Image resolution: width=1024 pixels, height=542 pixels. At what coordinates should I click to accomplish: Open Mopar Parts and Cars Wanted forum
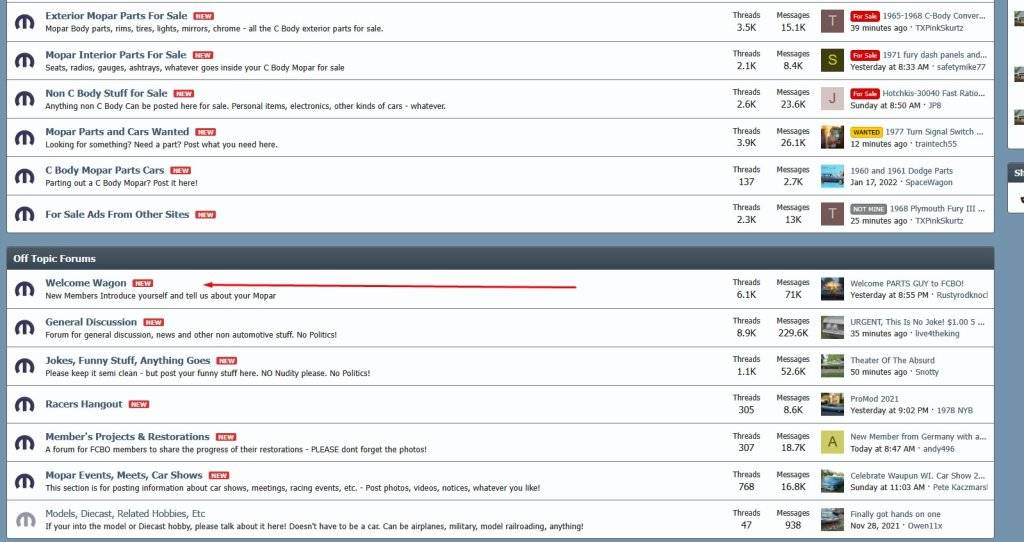coord(117,131)
